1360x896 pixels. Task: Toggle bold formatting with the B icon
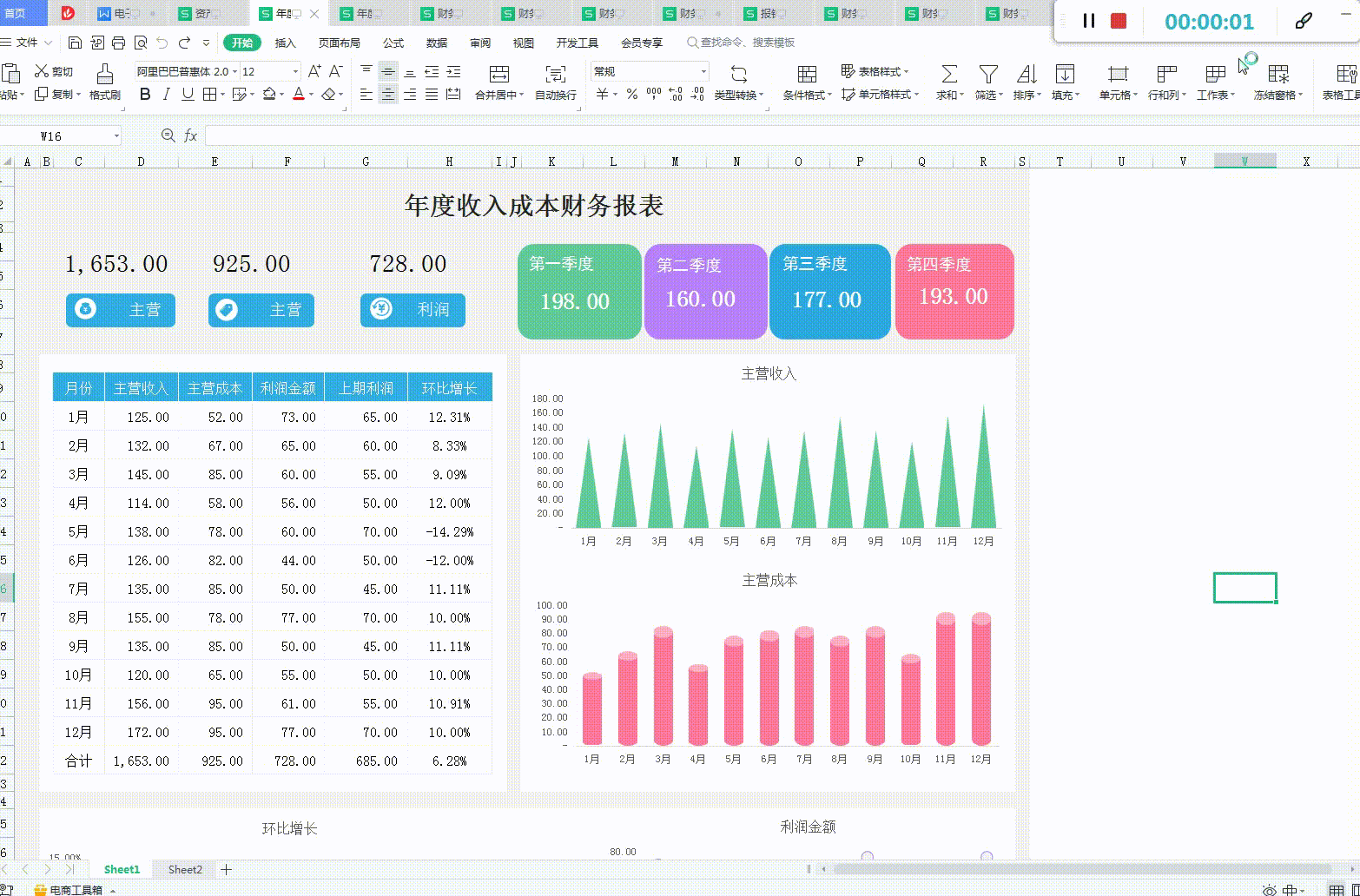tap(144, 94)
